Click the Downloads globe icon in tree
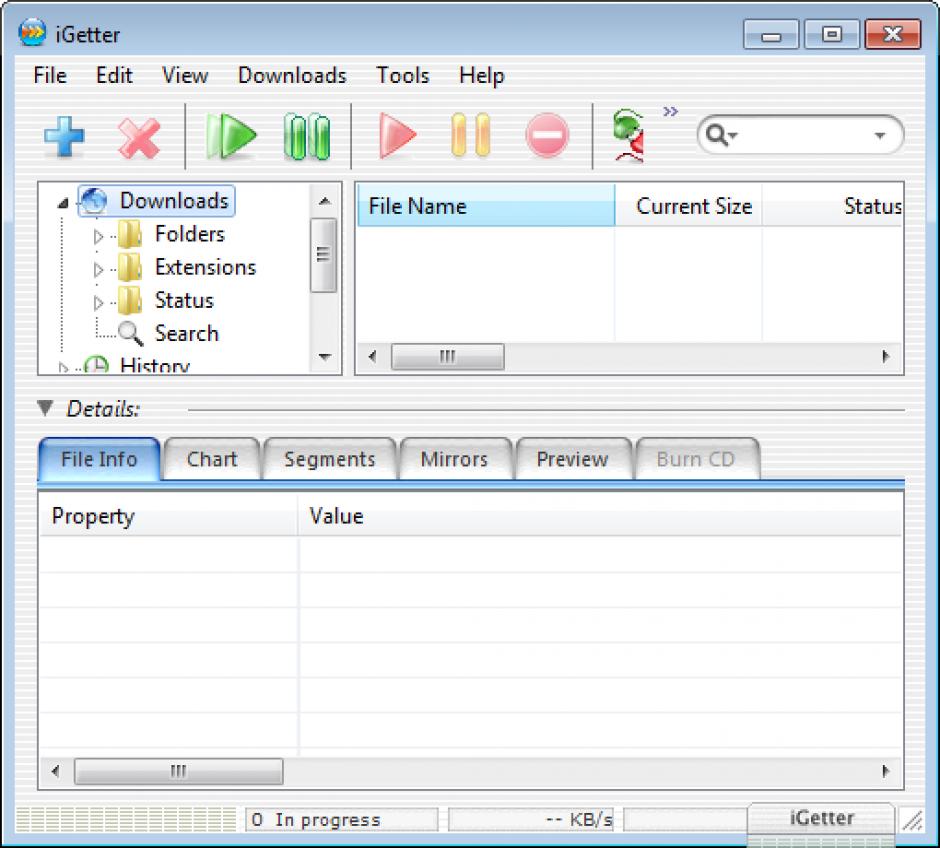This screenshot has width=940, height=848. click(x=94, y=201)
